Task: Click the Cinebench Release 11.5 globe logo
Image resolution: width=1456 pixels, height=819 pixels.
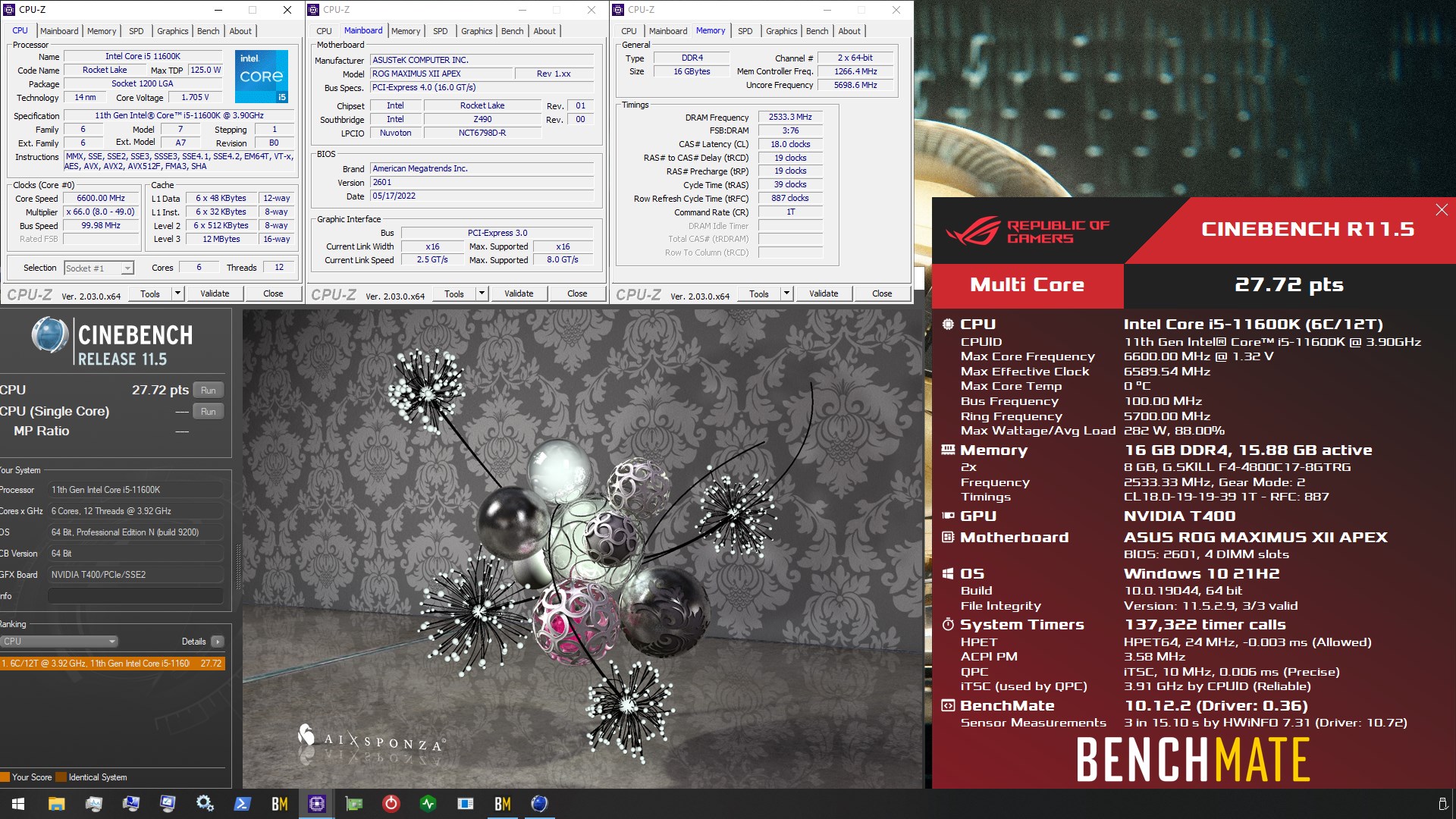Action: 50,336
